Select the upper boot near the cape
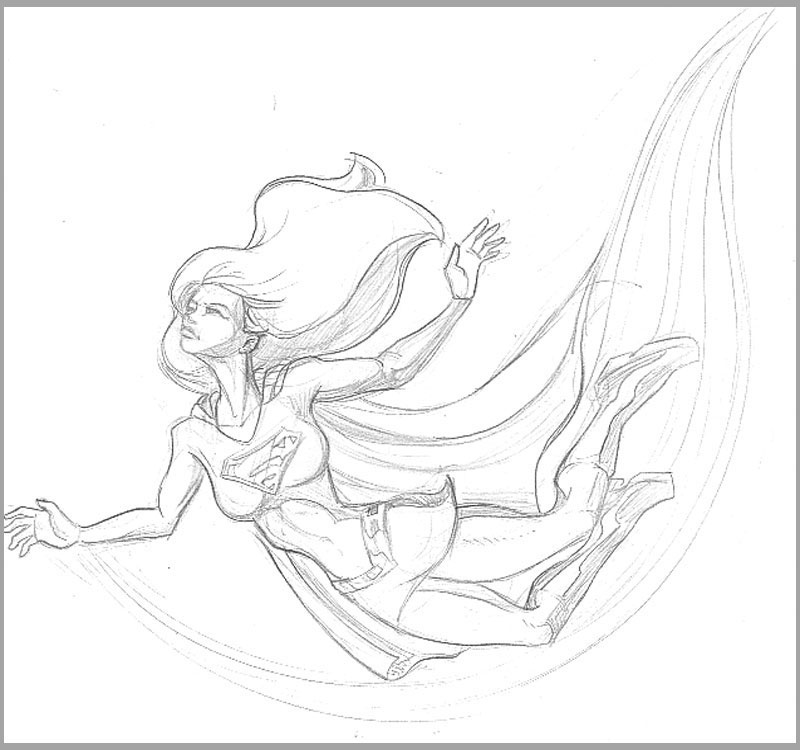800x750 pixels. 640,365
